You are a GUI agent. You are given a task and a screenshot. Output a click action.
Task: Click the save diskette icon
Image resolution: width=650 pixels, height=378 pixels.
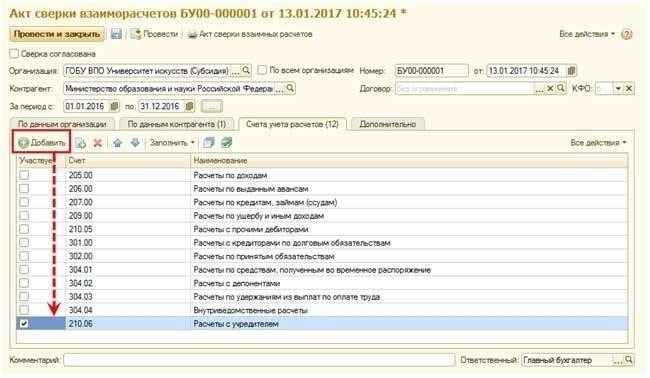(x=116, y=34)
